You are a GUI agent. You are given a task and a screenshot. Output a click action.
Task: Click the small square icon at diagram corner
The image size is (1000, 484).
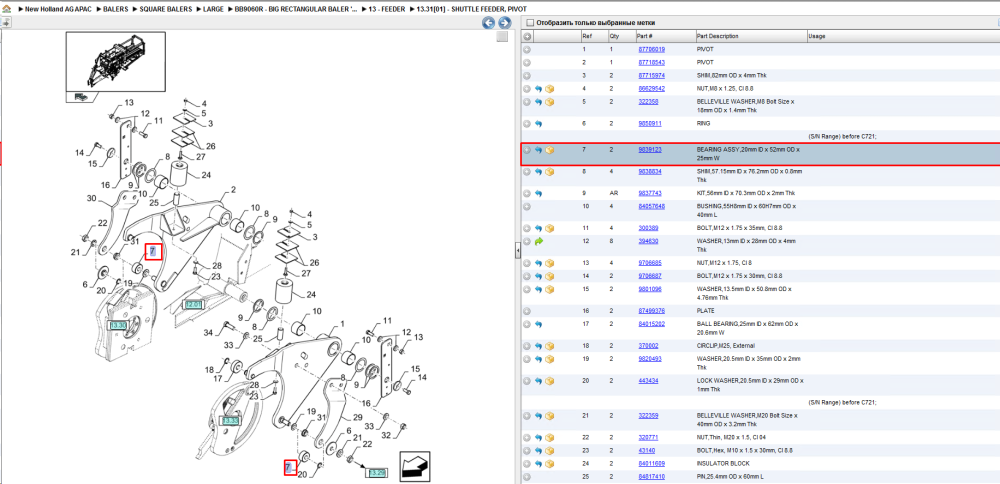coord(503,36)
